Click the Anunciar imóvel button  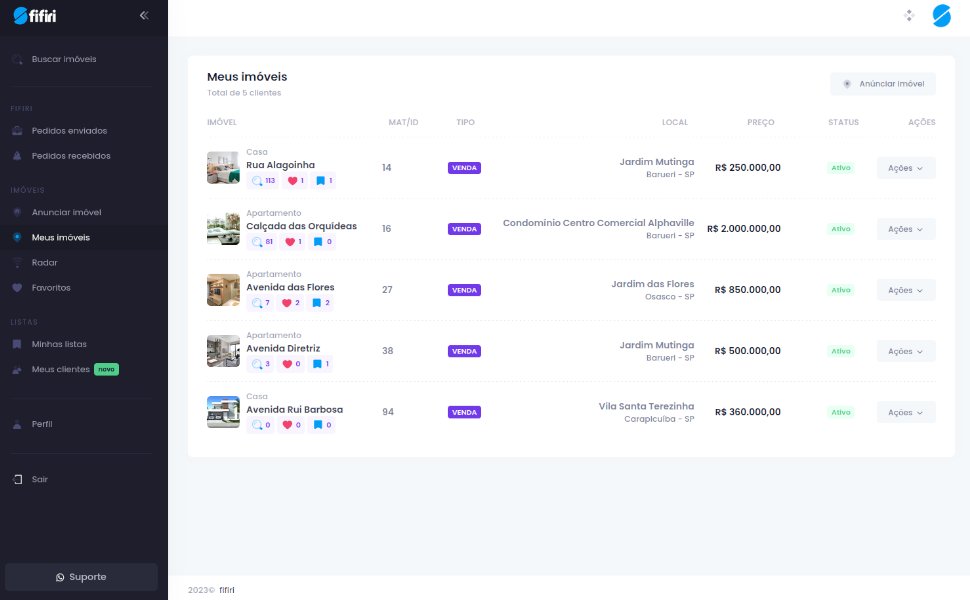click(x=883, y=84)
